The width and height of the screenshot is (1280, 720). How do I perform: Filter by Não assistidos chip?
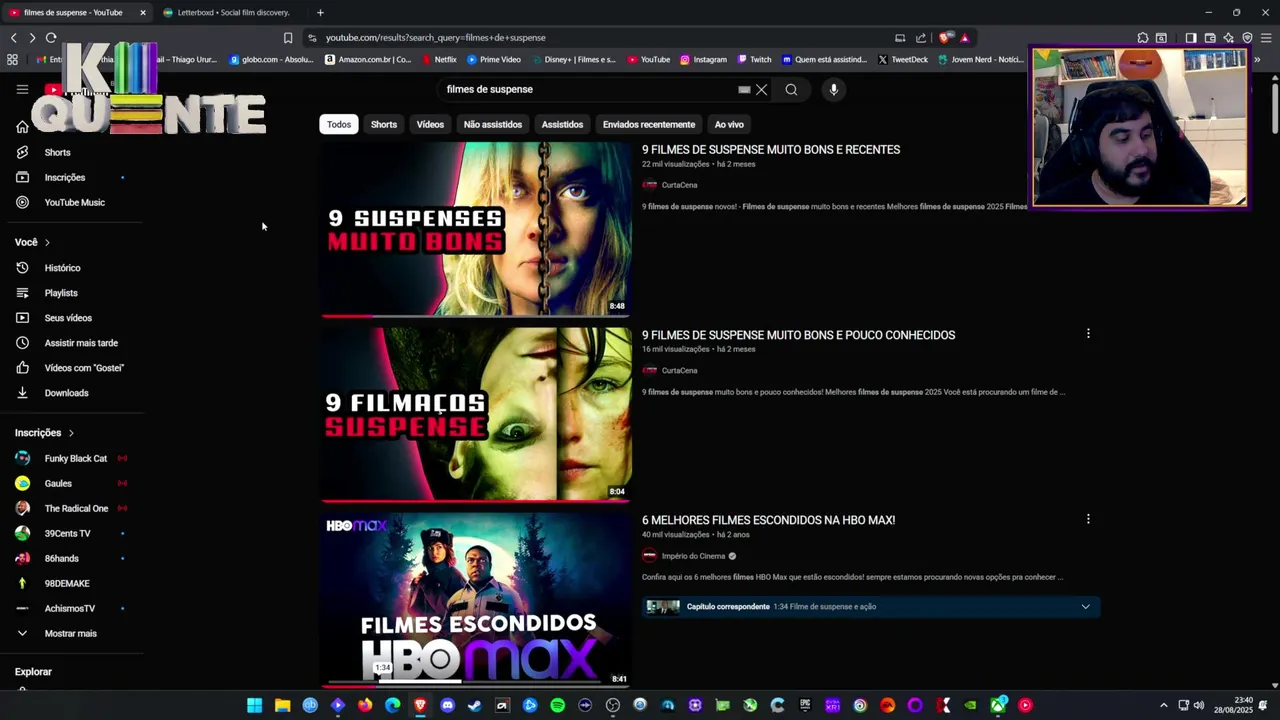point(493,124)
